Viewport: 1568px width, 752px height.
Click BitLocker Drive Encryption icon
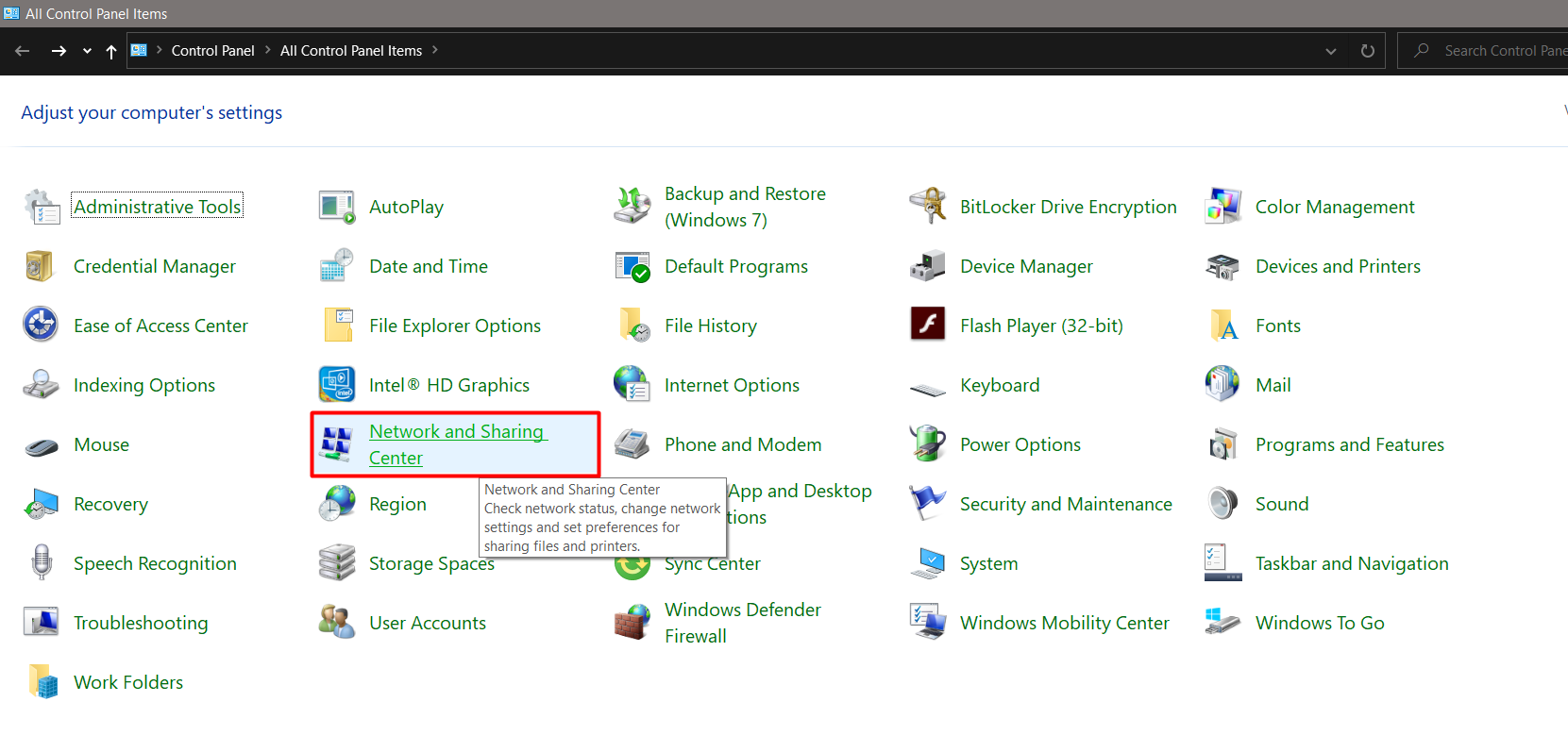(928, 207)
